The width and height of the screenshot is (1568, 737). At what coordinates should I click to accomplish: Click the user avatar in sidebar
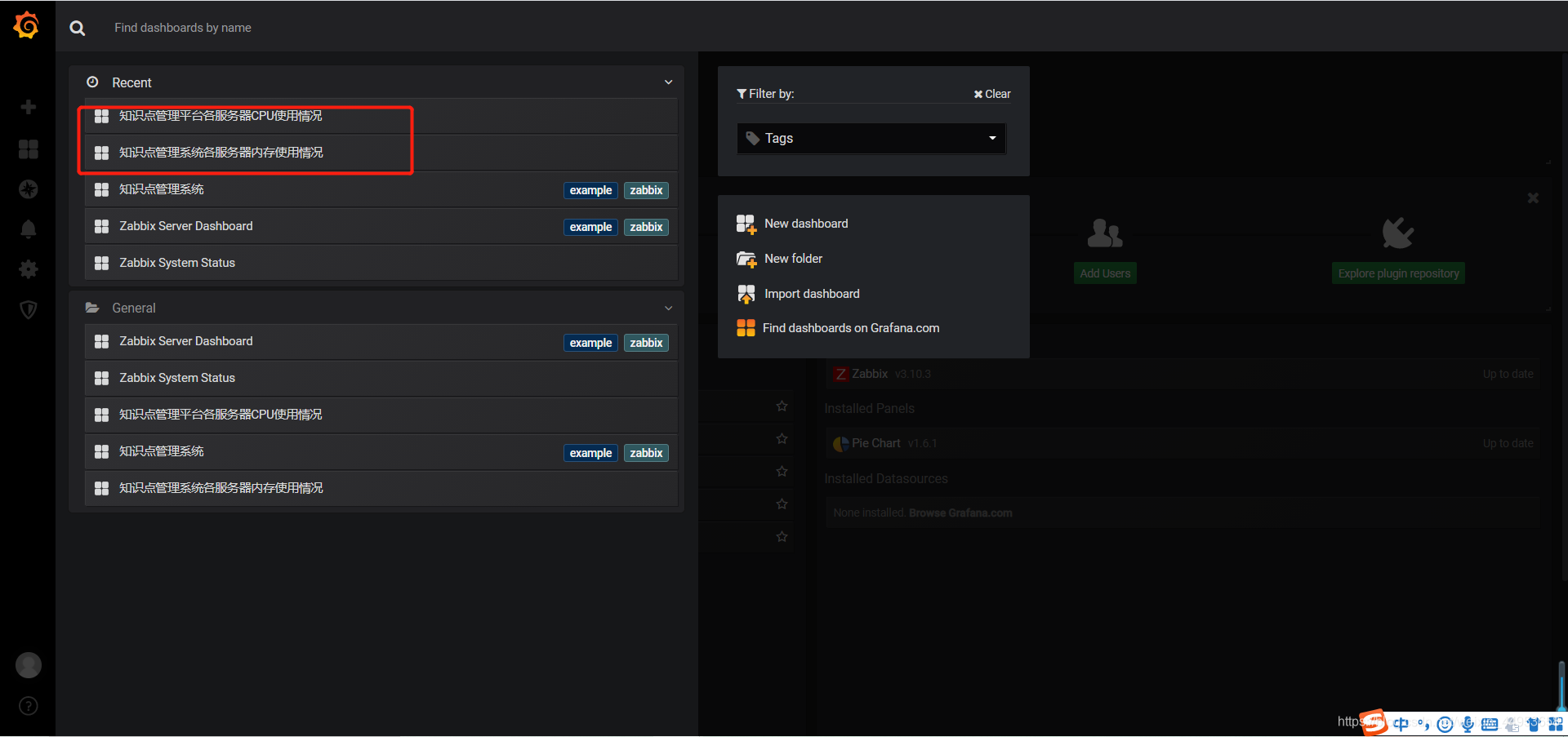tap(29, 665)
